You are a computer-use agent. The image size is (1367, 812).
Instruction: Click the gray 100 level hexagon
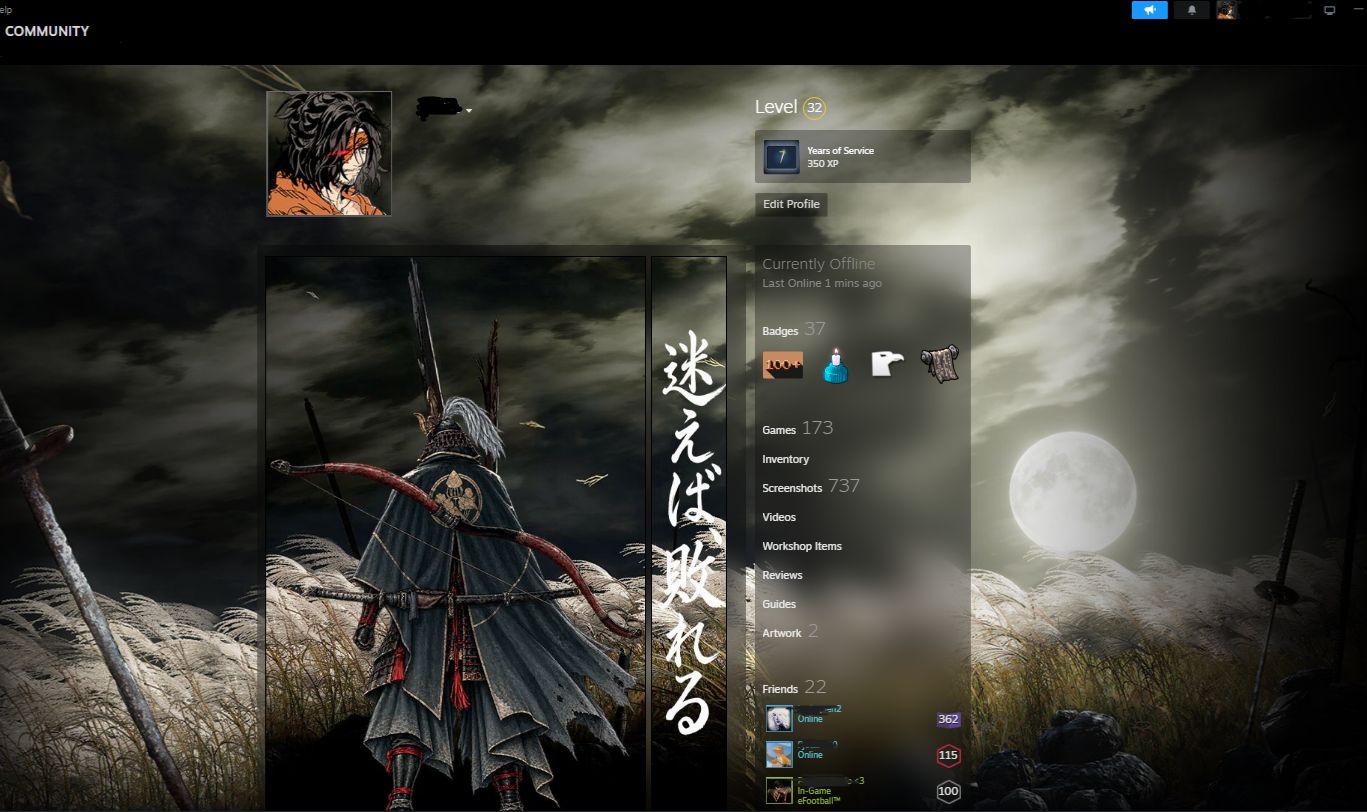[948, 791]
